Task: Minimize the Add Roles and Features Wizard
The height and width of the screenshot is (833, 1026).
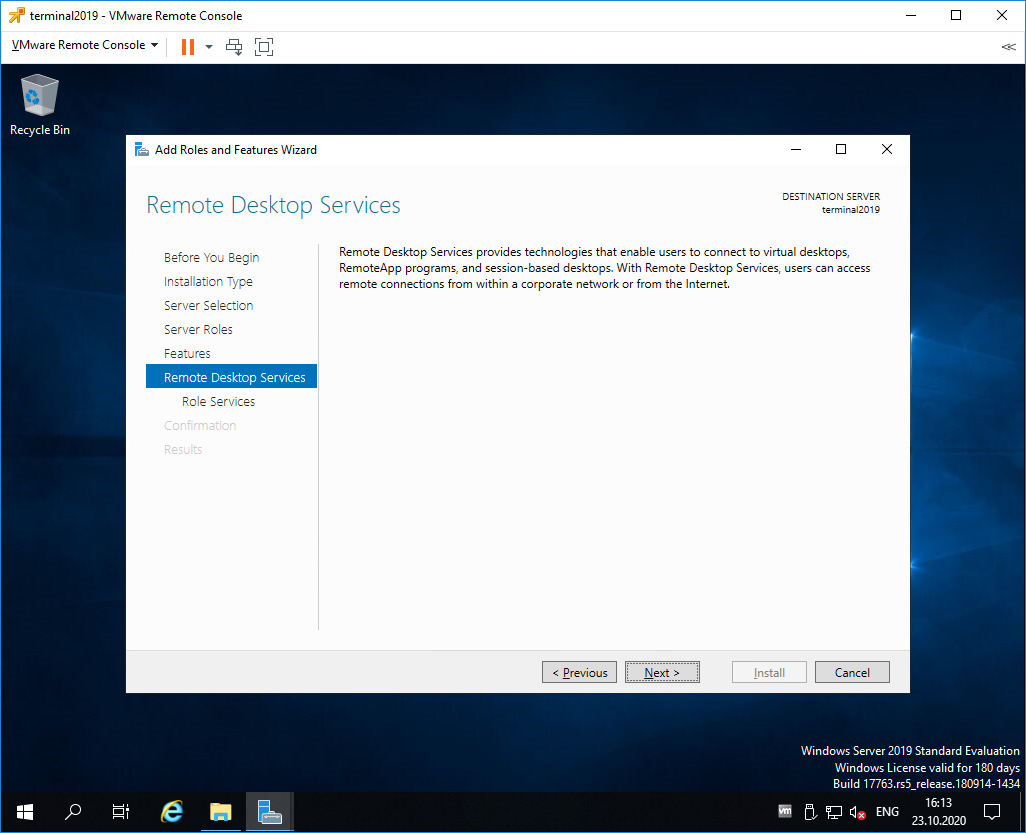Action: click(x=796, y=149)
